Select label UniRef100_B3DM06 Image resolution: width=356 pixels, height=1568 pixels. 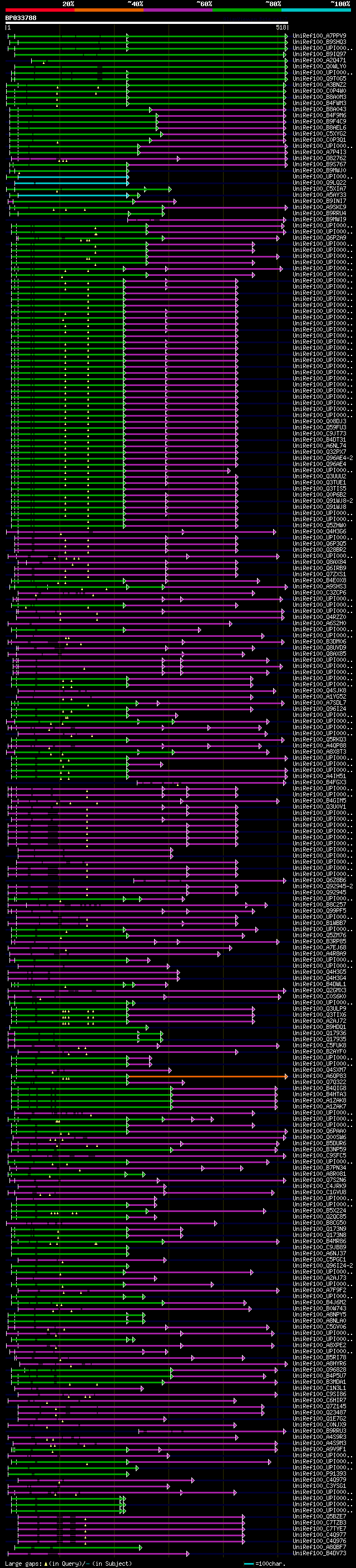319,641
